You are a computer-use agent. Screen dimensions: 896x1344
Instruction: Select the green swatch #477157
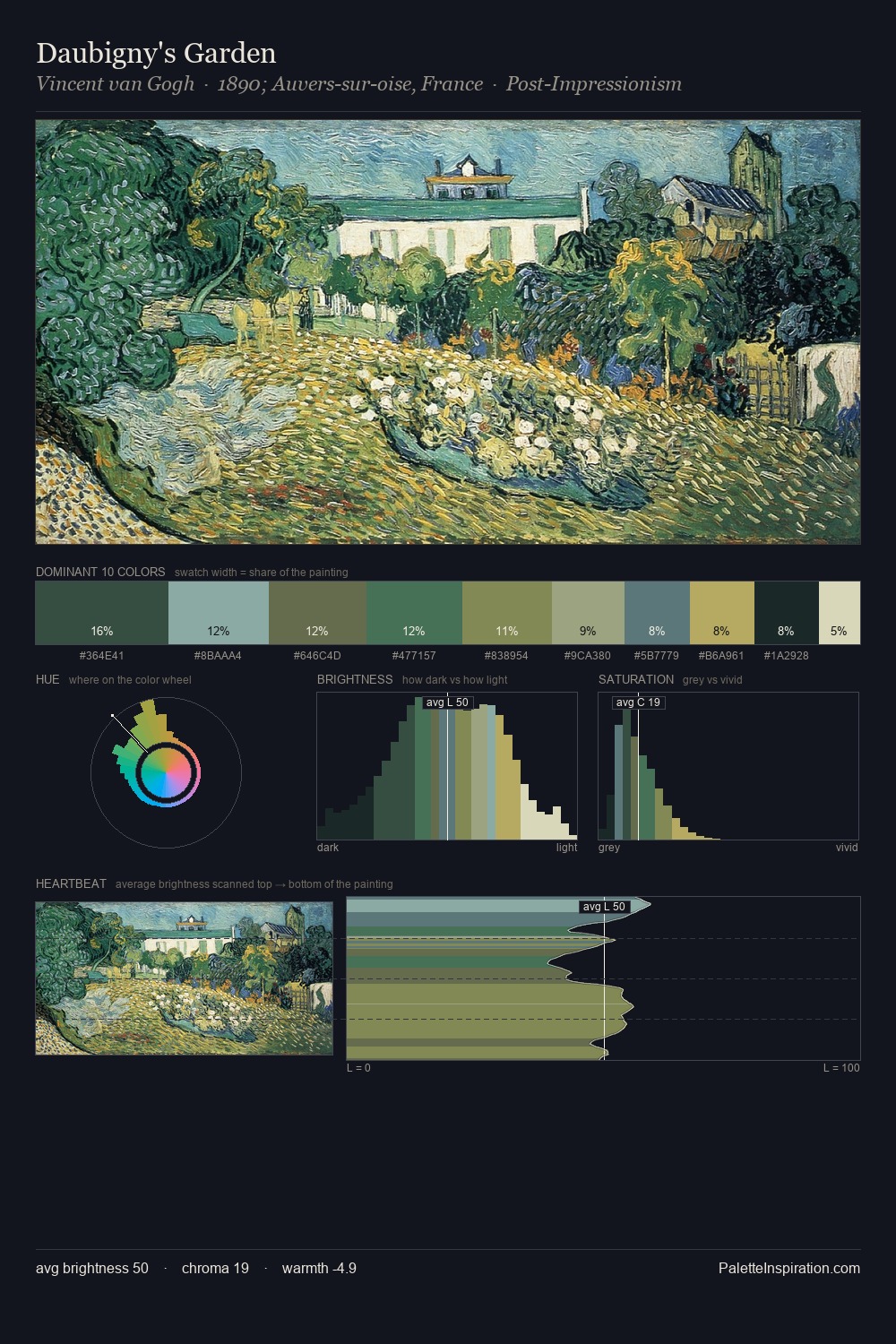click(x=415, y=613)
